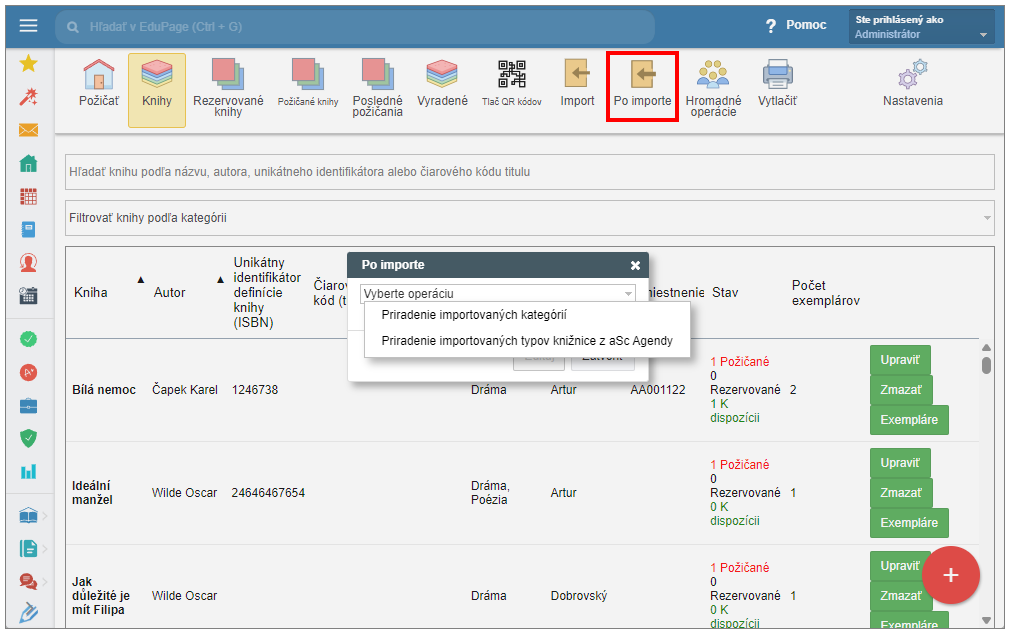Click Exempláre button for Ideální manžel

point(908,522)
